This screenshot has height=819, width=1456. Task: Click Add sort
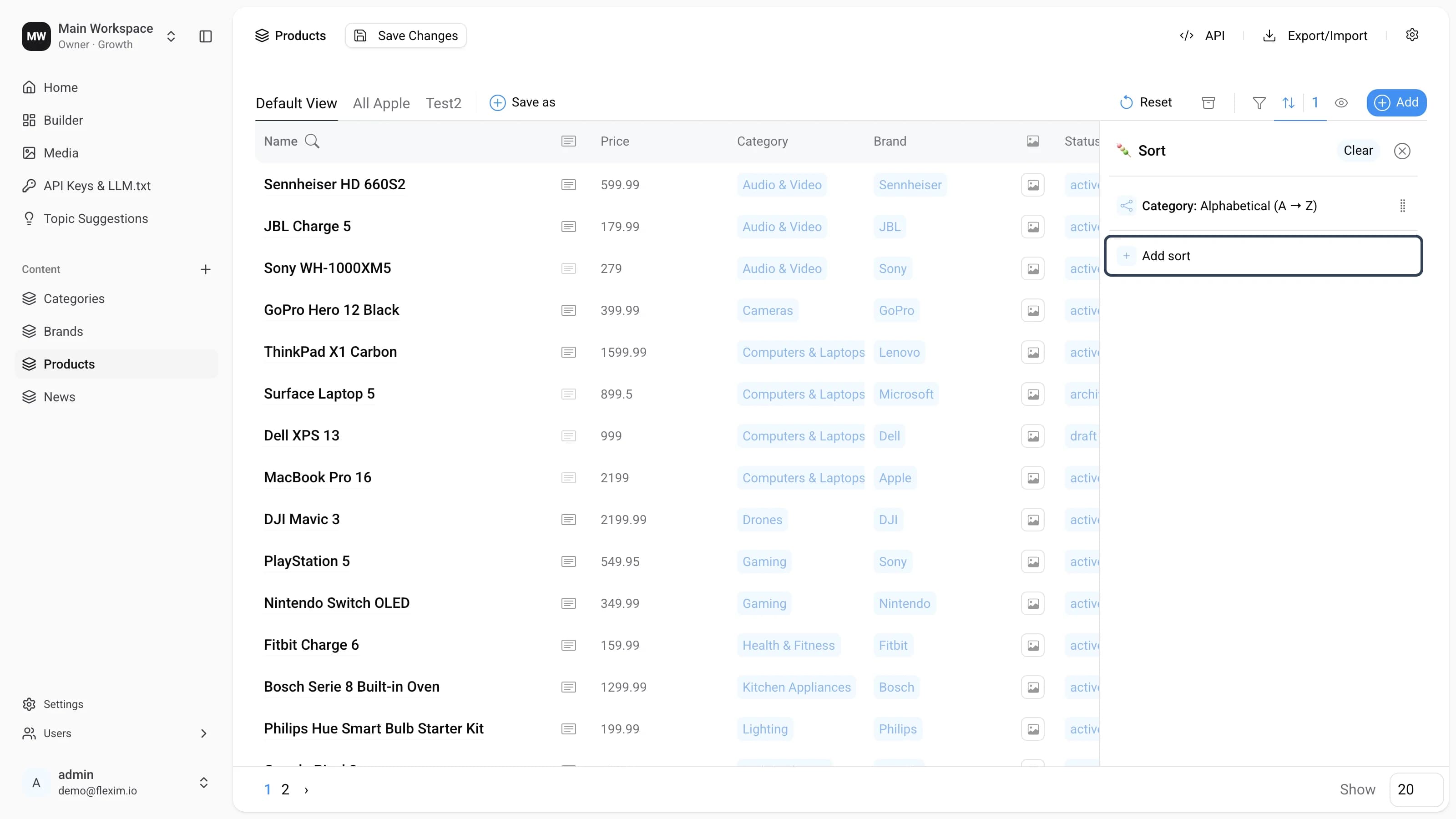coord(1263,256)
